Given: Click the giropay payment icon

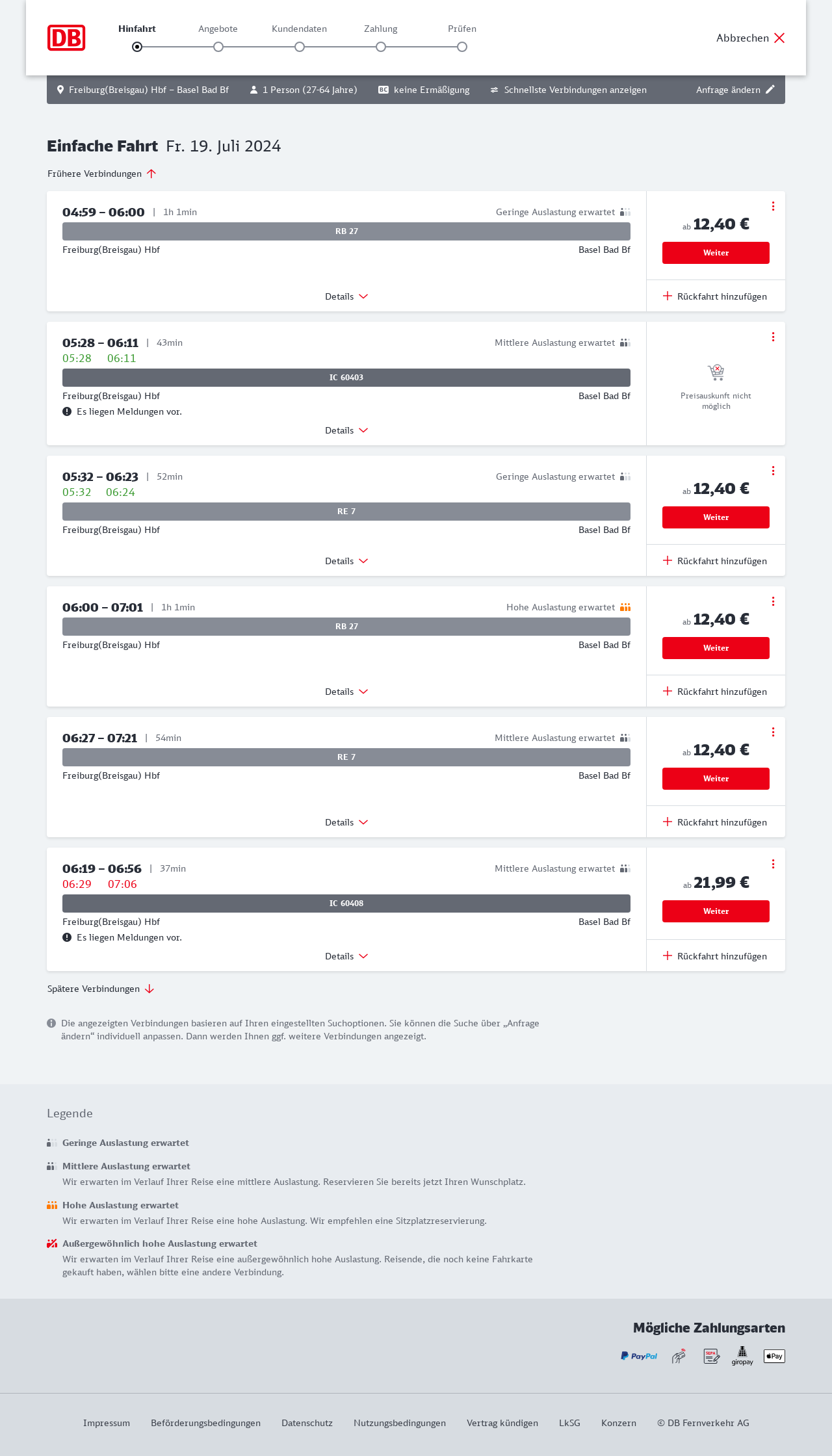Looking at the screenshot, I should (742, 1356).
